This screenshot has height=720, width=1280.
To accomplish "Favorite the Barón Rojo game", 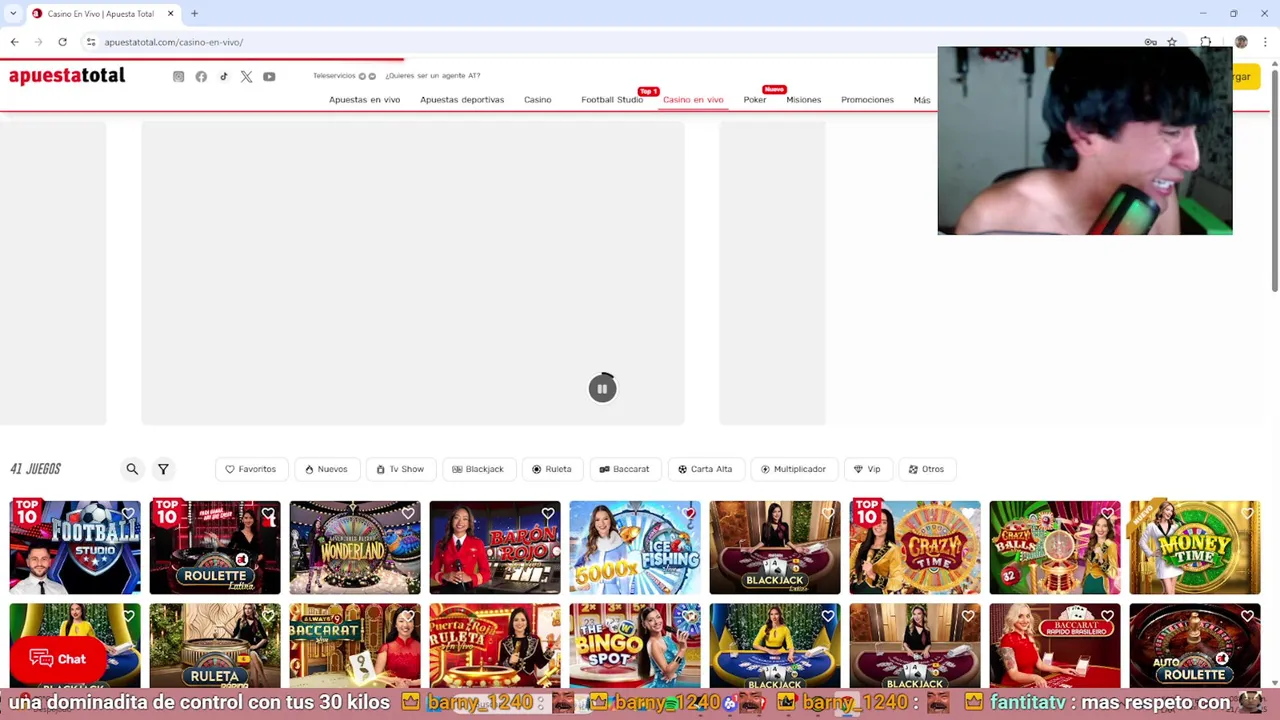I will [548, 514].
